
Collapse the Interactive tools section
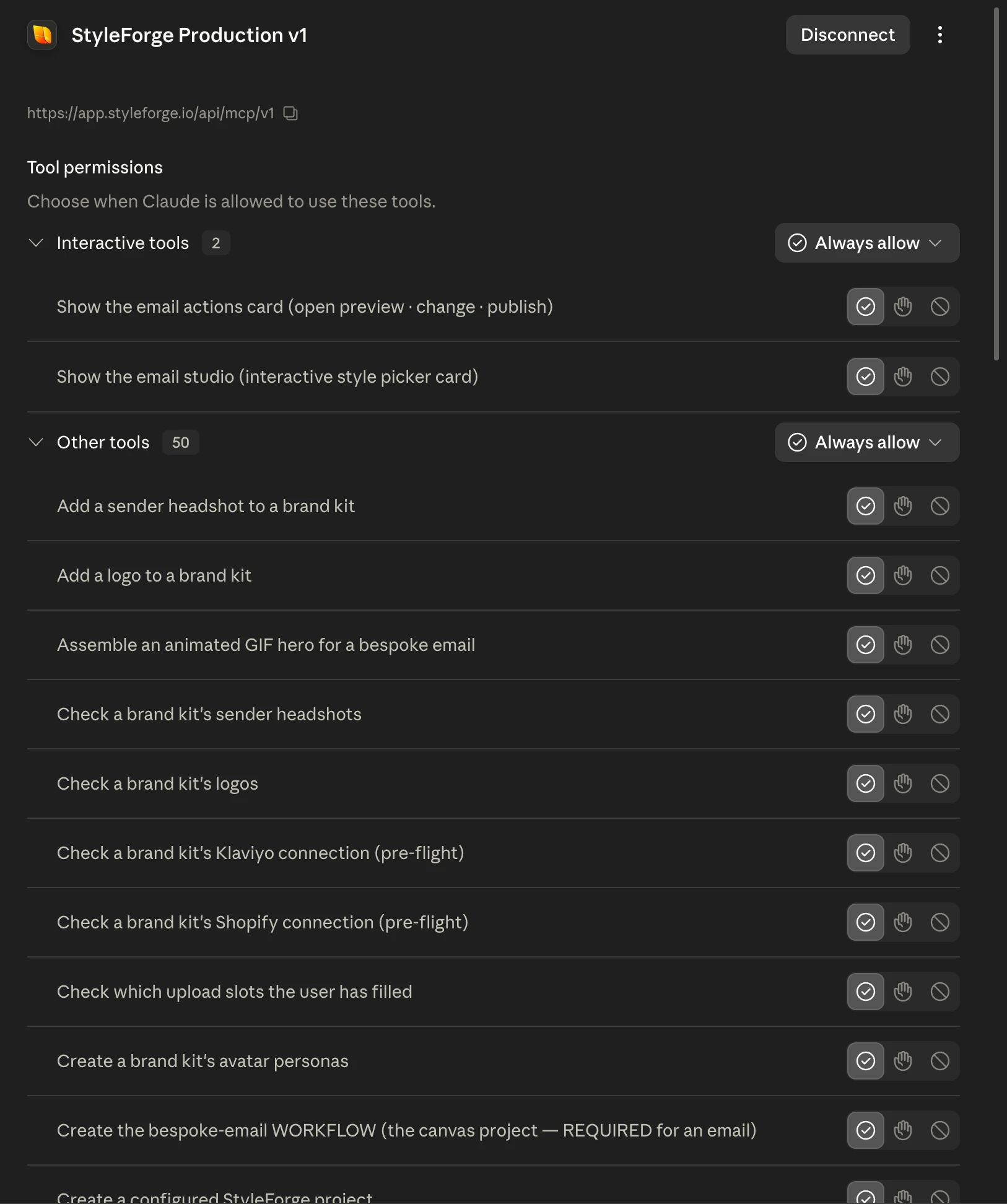click(36, 243)
